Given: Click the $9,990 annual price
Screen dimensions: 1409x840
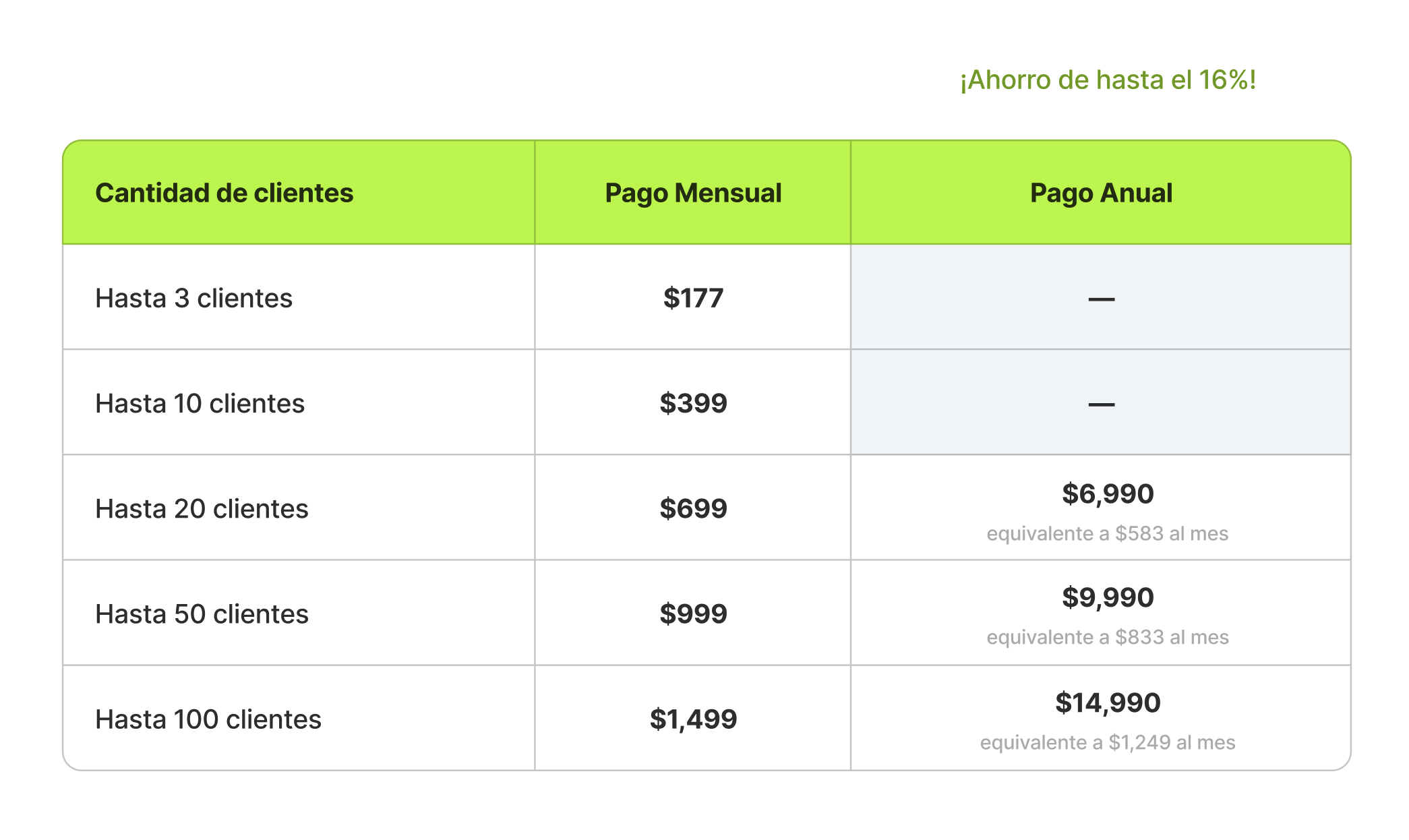Looking at the screenshot, I should pyautogui.click(x=1108, y=598).
